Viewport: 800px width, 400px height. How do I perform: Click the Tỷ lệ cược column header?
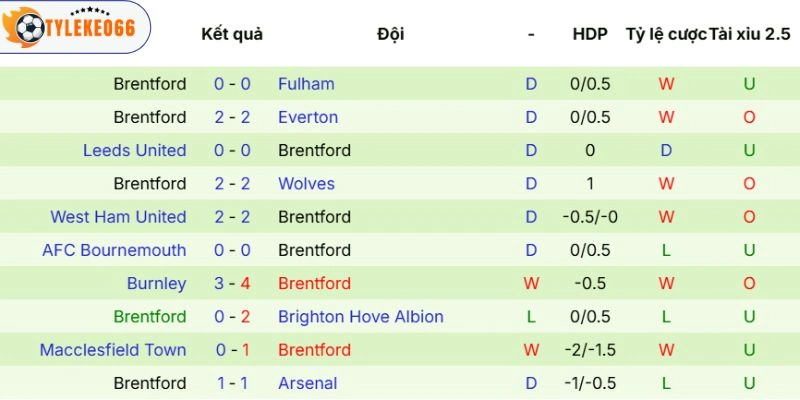tap(665, 34)
